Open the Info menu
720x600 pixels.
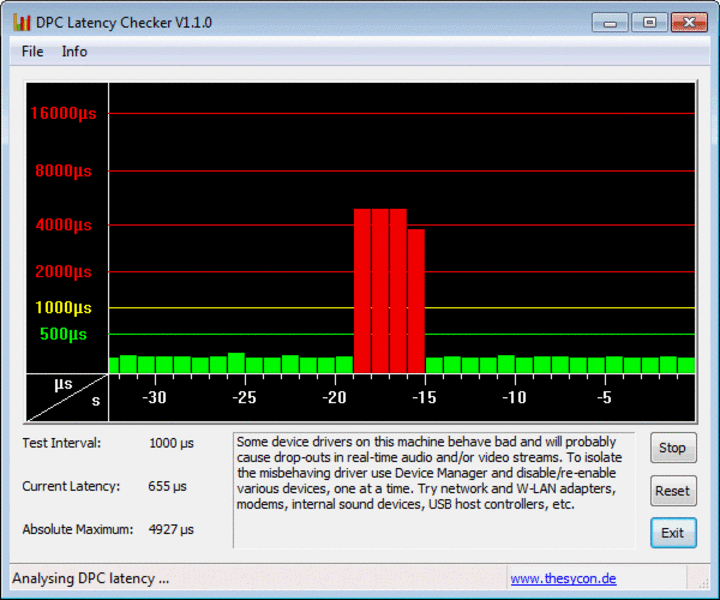pos(74,51)
